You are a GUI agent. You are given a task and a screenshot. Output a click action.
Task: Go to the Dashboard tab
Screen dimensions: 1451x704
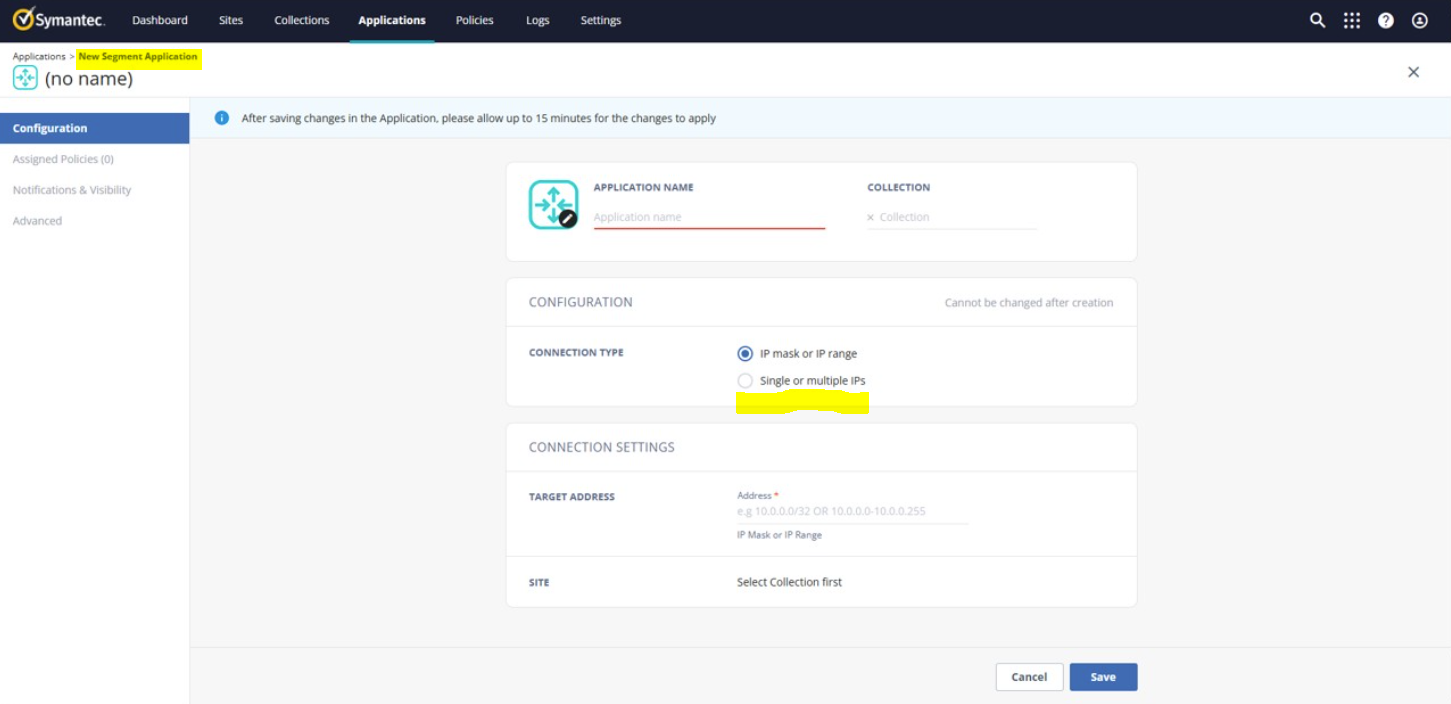click(160, 20)
